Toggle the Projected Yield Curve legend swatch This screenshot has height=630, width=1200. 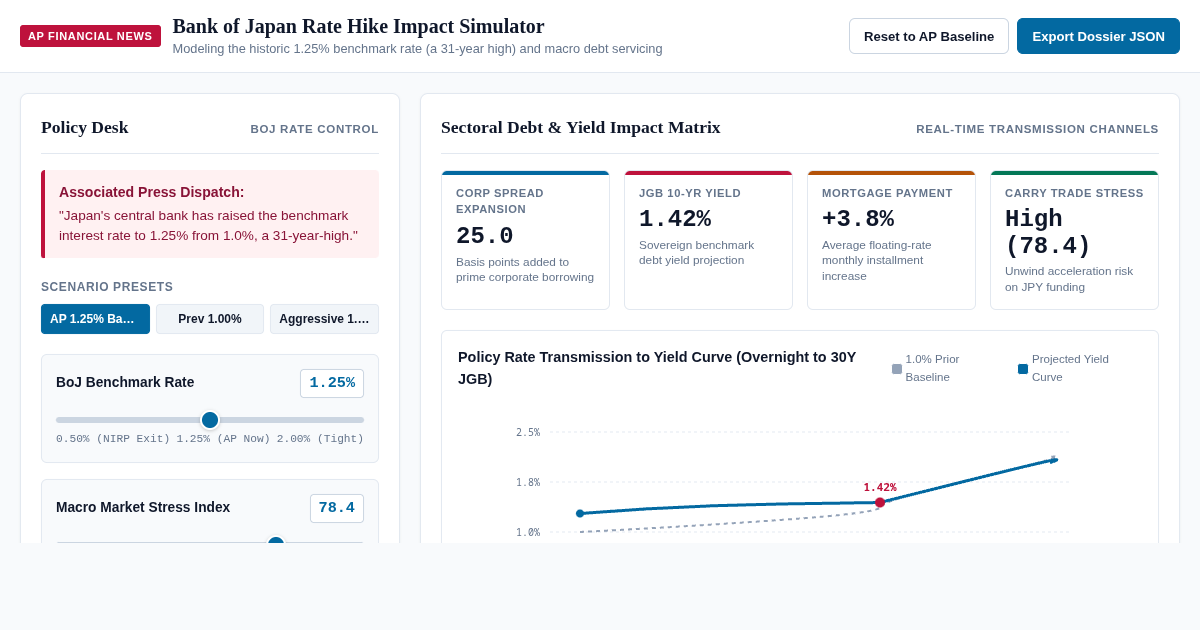point(1023,369)
